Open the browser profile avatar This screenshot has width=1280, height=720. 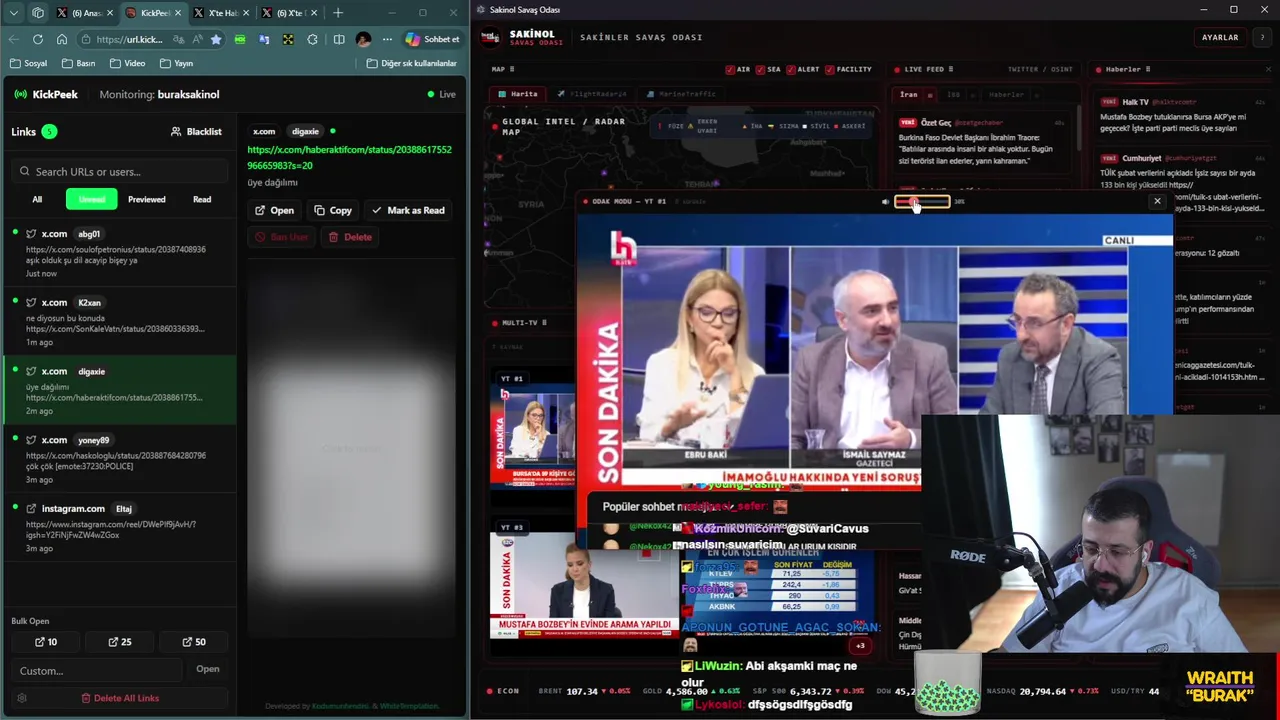click(363, 39)
